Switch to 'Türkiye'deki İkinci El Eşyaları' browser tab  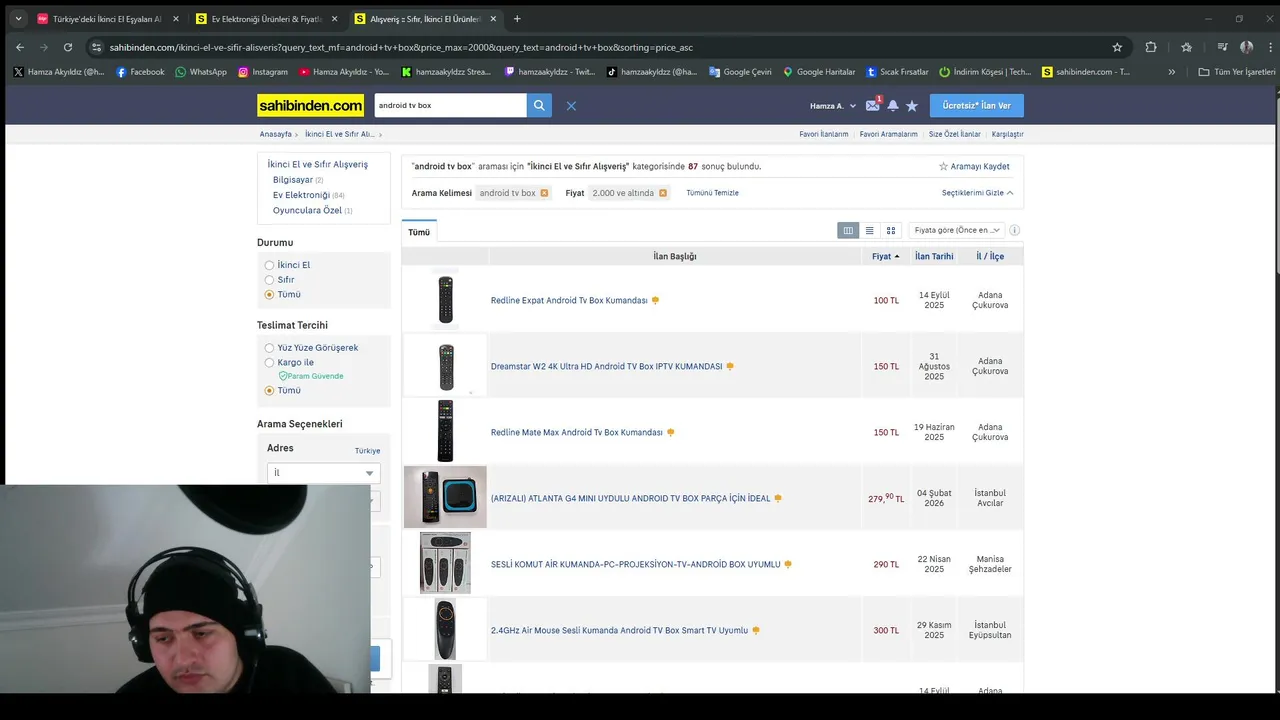[x=107, y=19]
